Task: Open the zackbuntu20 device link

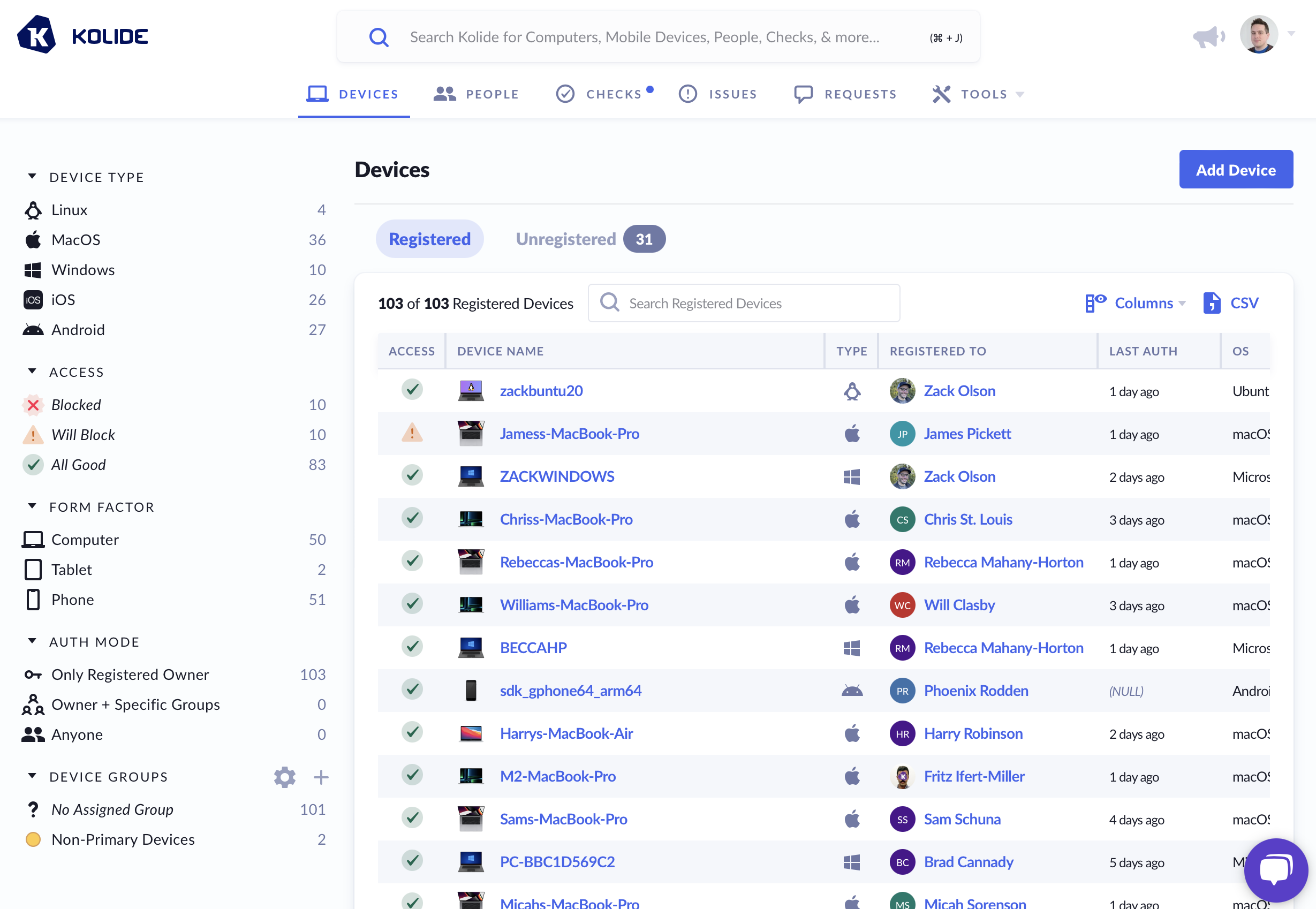Action: pos(541,391)
